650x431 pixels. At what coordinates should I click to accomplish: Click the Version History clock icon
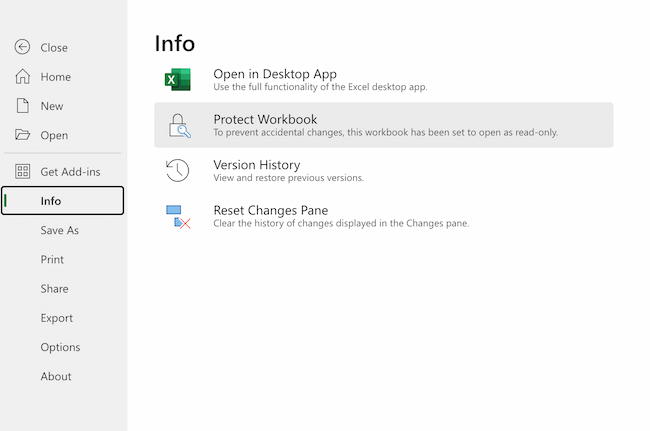point(178,171)
